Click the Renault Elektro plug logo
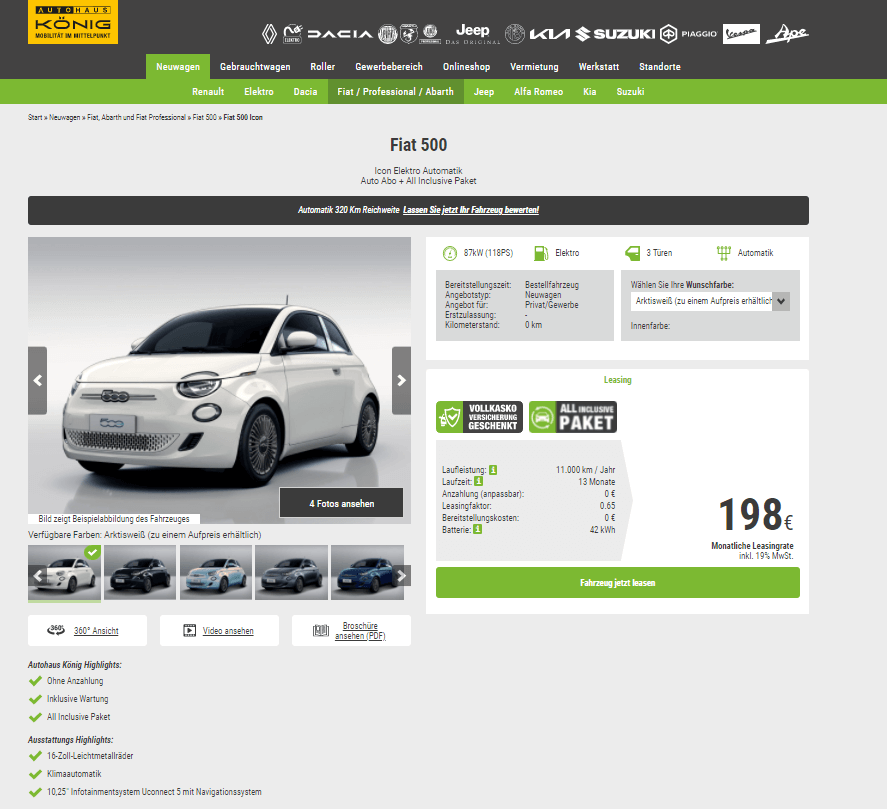887x809 pixels. 292,34
